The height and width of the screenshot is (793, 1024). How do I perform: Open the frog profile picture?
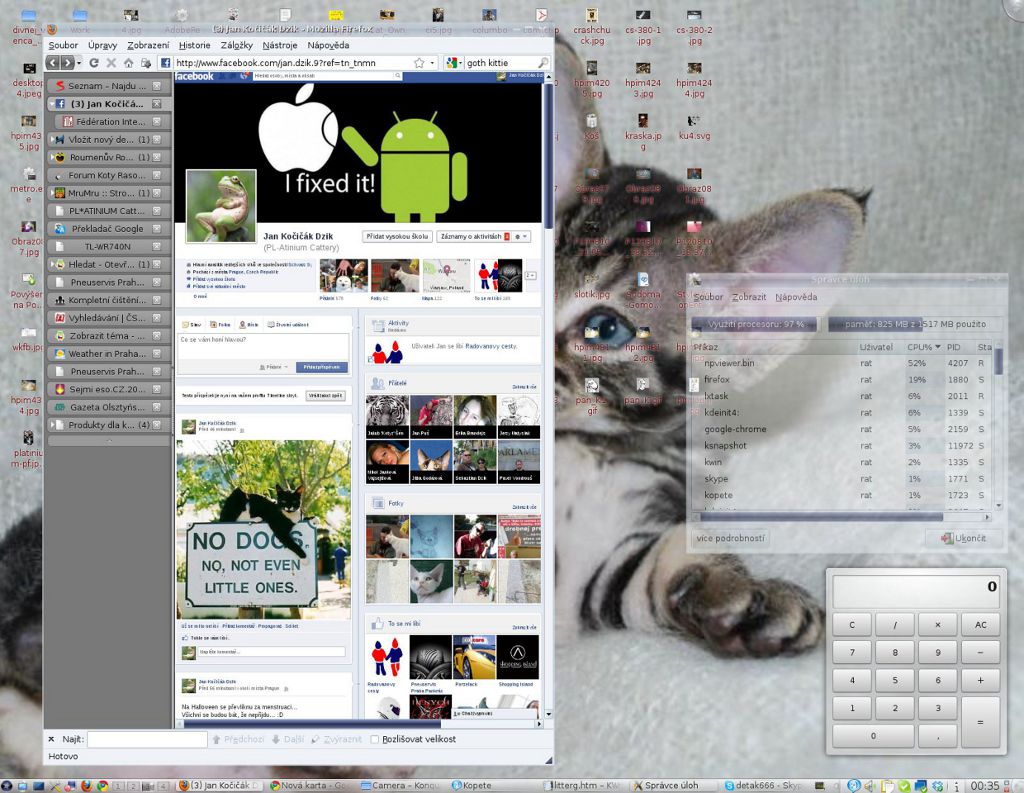[x=221, y=206]
